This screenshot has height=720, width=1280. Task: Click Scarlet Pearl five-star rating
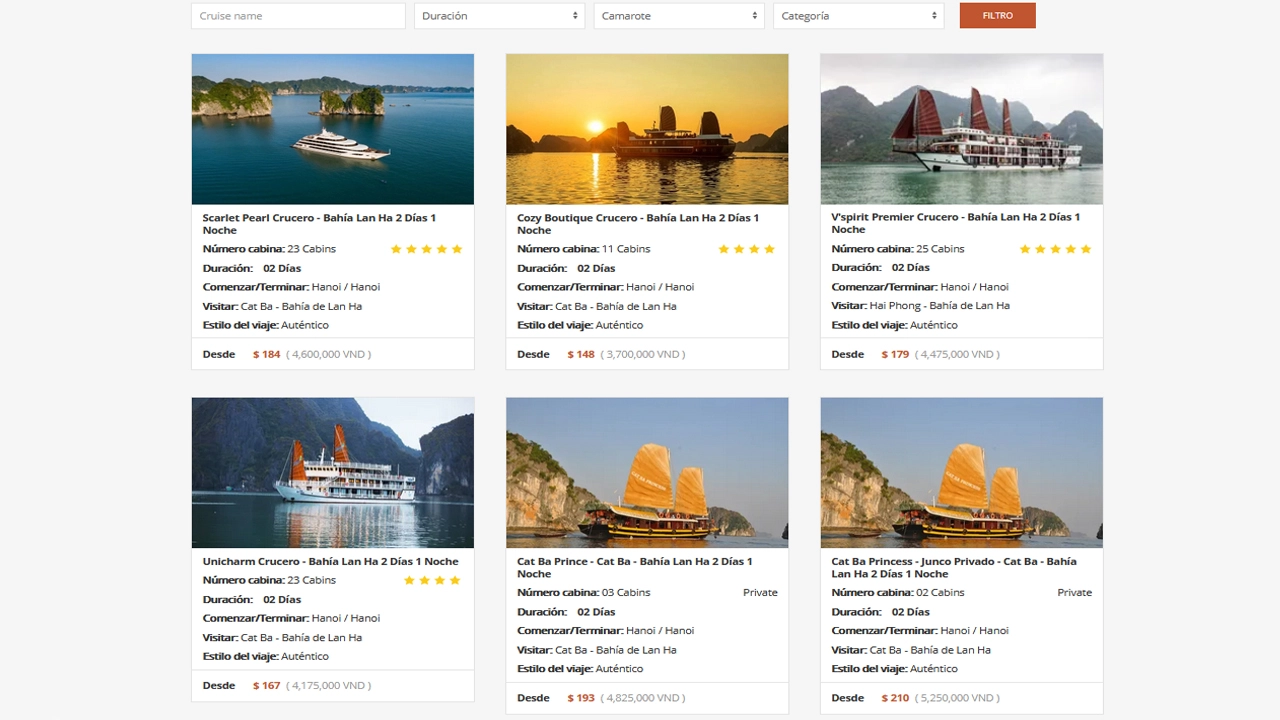pyautogui.click(x=426, y=249)
